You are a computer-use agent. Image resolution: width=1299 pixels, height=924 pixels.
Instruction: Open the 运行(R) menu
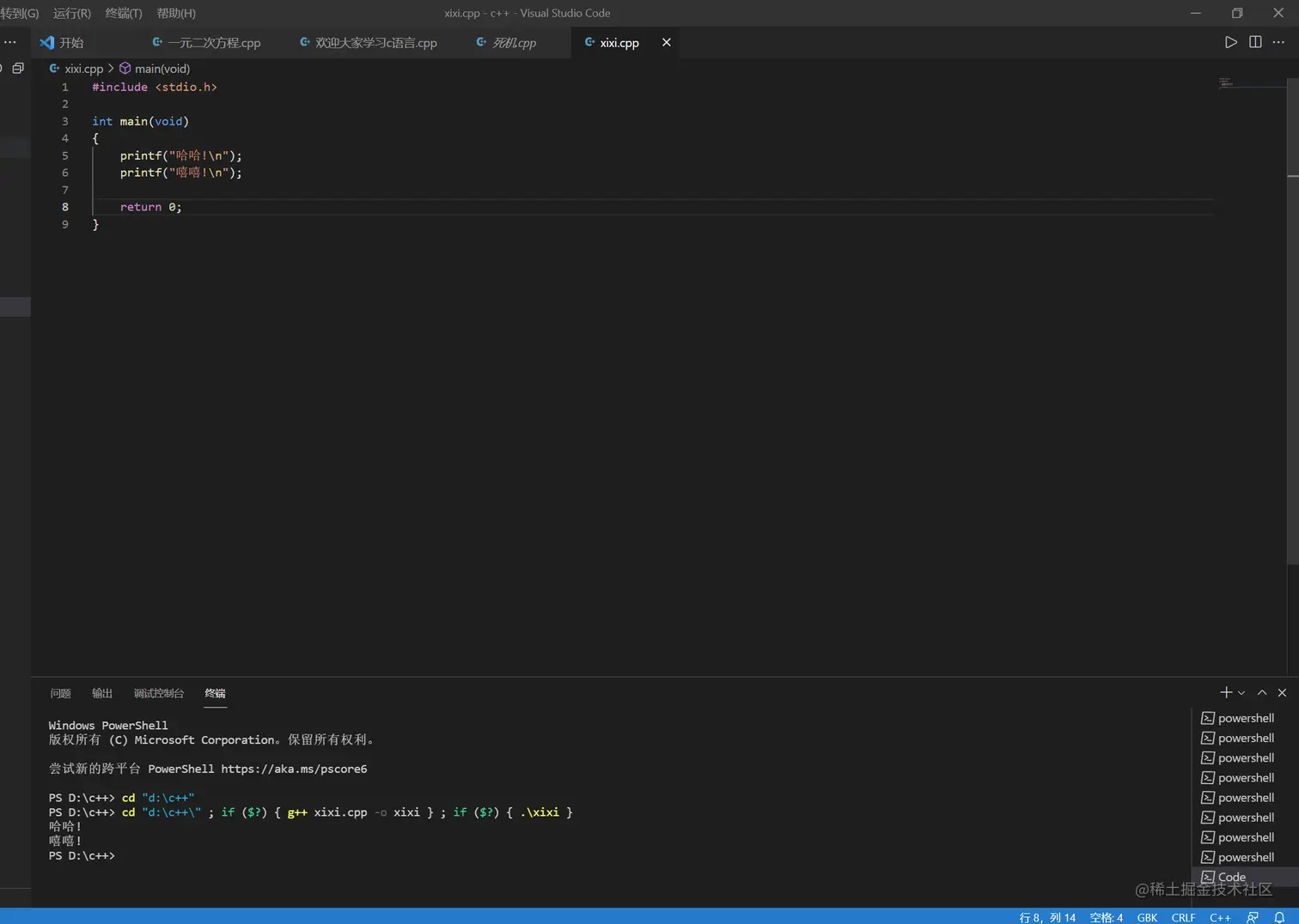[x=72, y=13]
